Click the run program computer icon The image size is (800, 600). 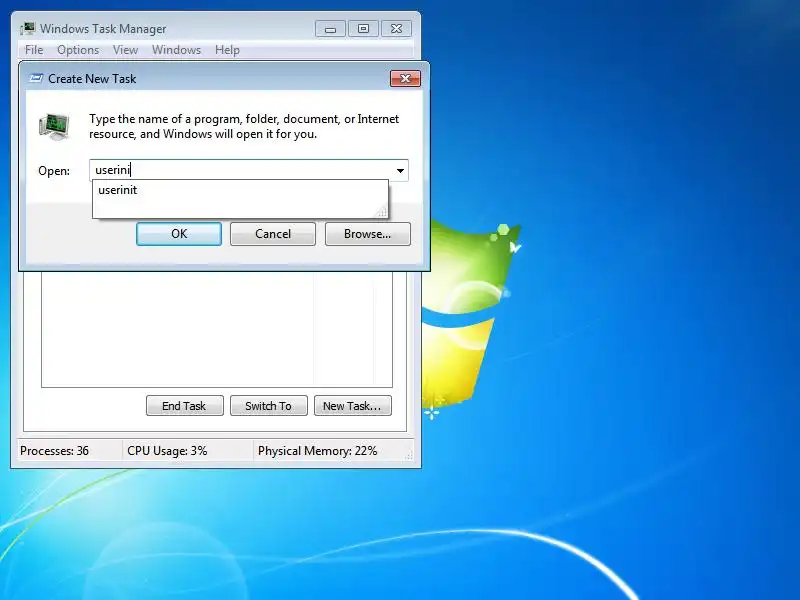tap(54, 127)
